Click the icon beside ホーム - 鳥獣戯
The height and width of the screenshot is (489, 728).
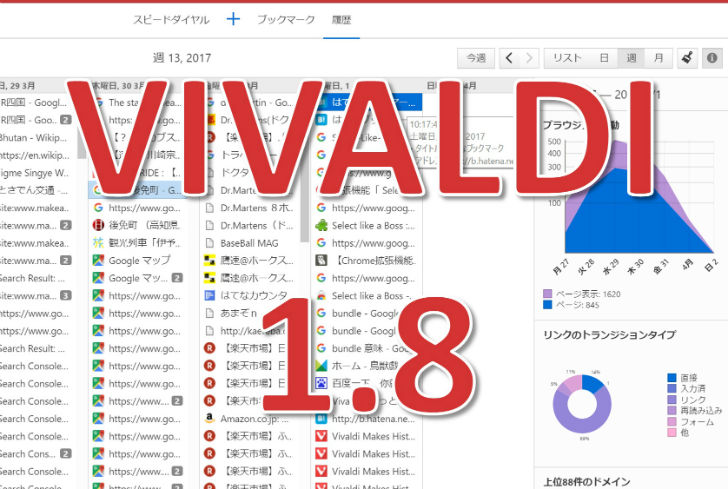[321, 366]
